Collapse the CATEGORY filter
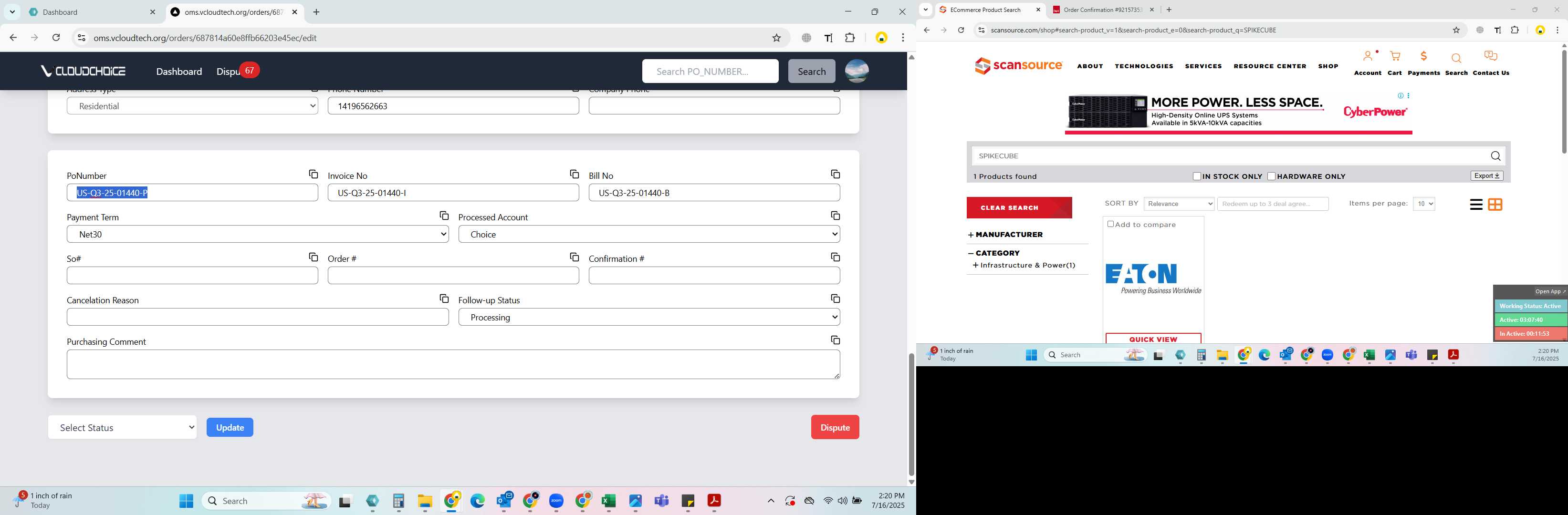Screen dimensions: 1568x515 pyautogui.click(x=994, y=253)
